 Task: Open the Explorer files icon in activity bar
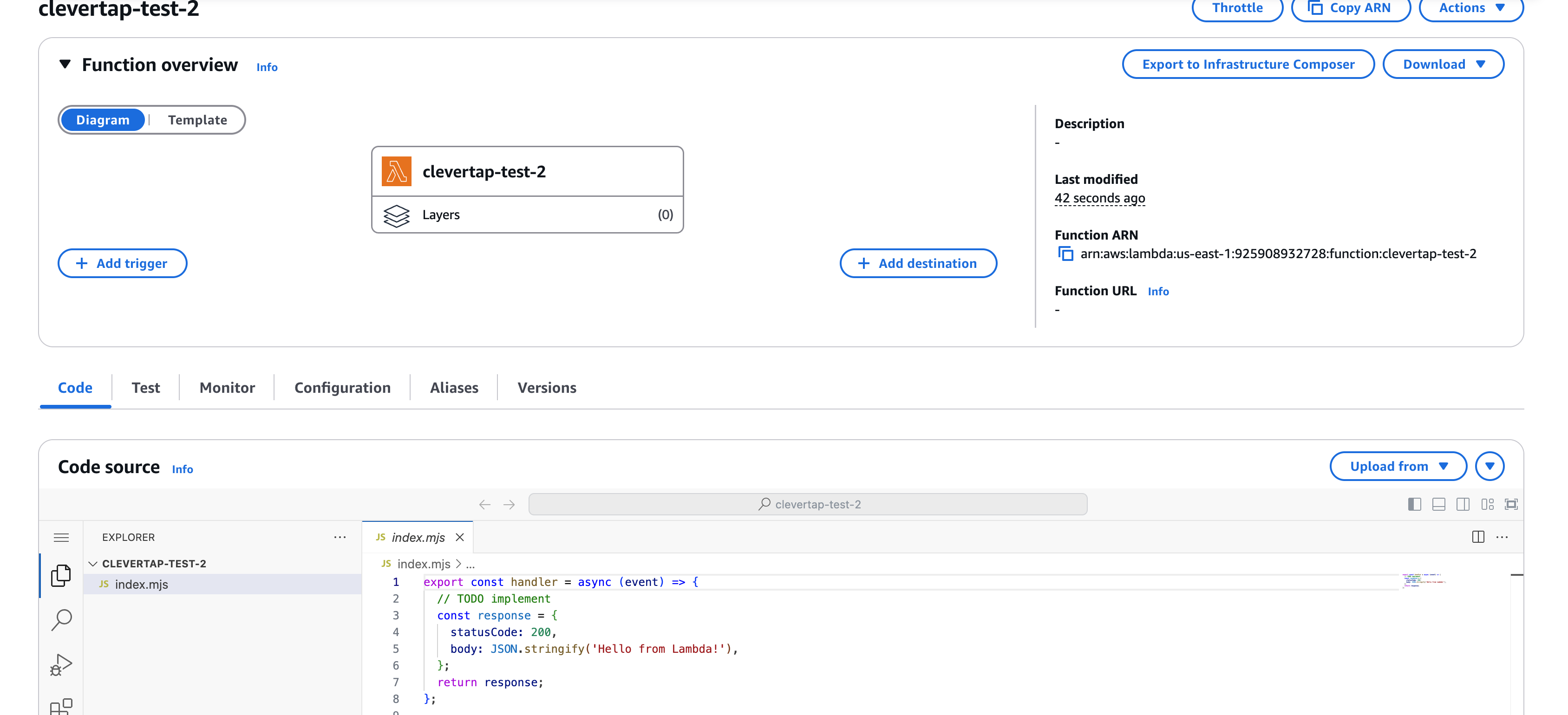(x=61, y=575)
